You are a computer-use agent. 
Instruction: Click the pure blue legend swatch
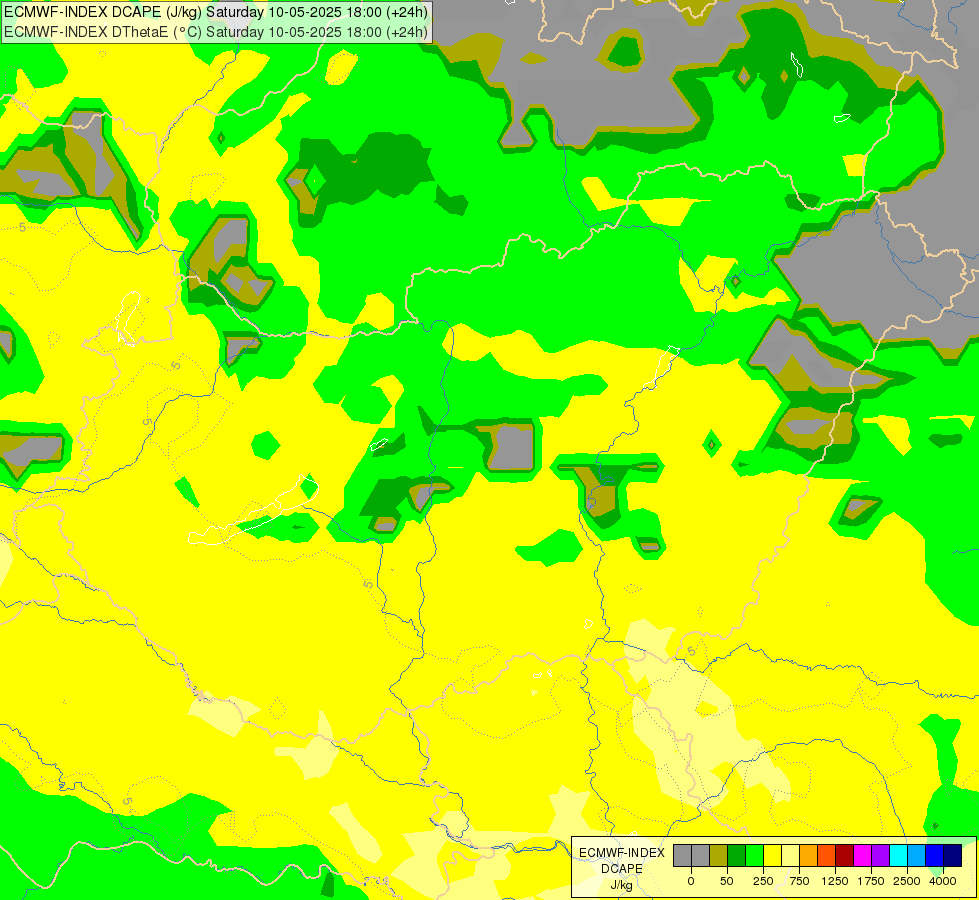[934, 856]
